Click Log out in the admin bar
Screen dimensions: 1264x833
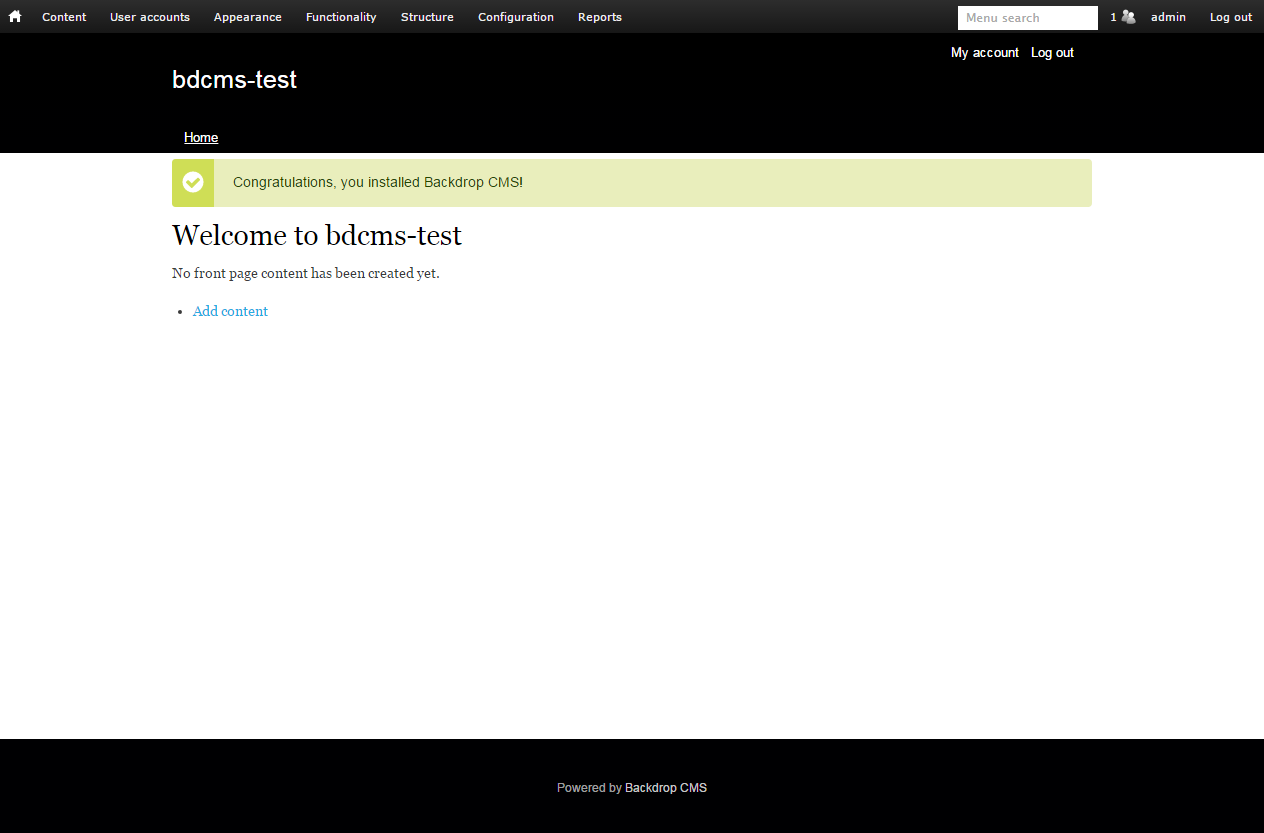[1231, 17]
